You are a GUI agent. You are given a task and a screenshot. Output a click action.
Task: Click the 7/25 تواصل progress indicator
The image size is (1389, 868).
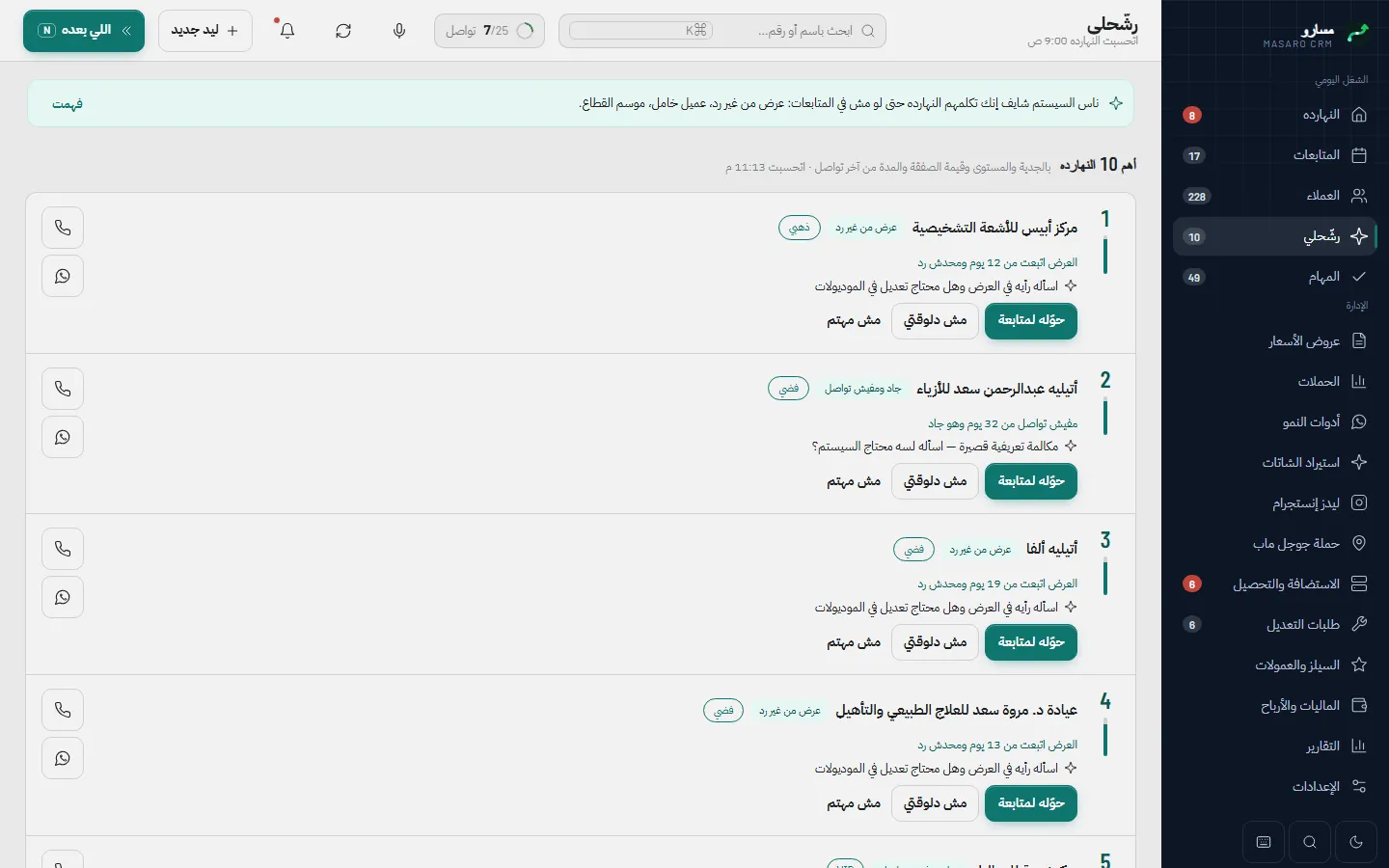(x=489, y=31)
